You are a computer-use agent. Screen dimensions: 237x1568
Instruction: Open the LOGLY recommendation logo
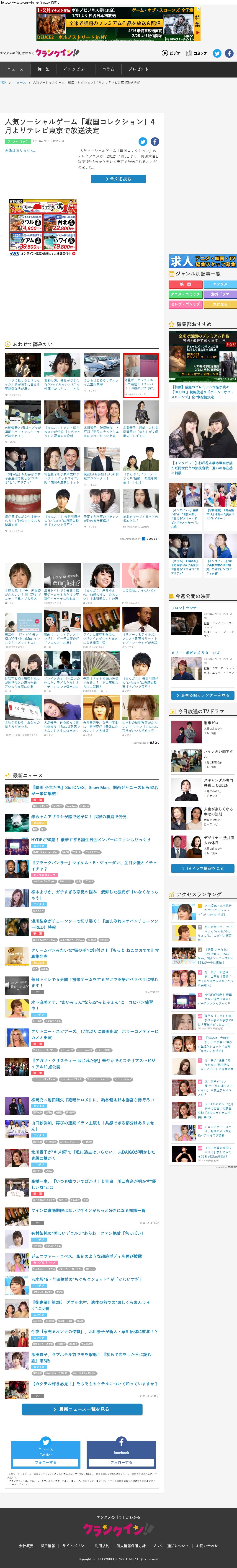149,538
